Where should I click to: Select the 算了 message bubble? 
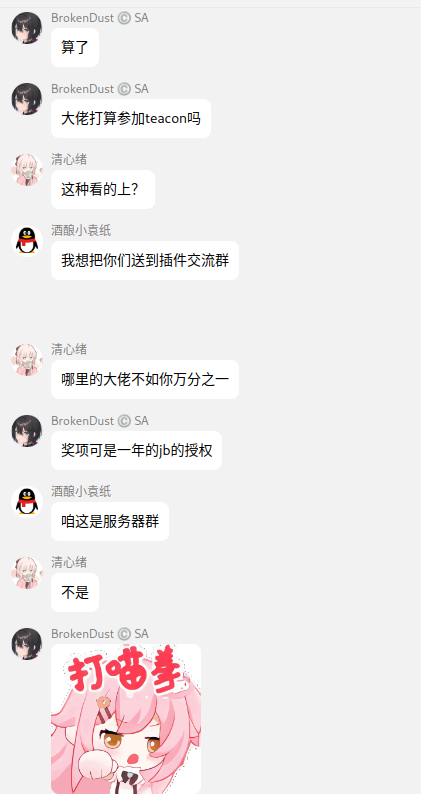point(75,48)
